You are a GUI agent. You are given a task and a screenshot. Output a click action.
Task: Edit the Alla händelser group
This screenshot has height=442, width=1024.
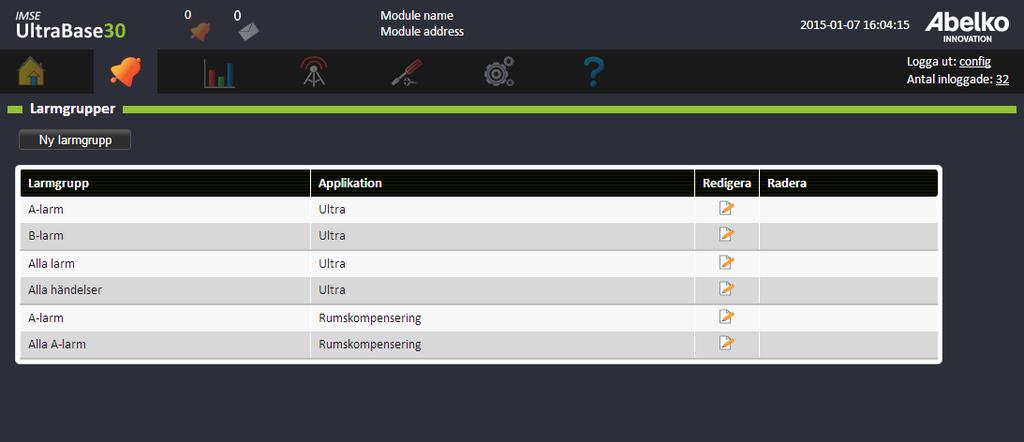click(x=727, y=289)
